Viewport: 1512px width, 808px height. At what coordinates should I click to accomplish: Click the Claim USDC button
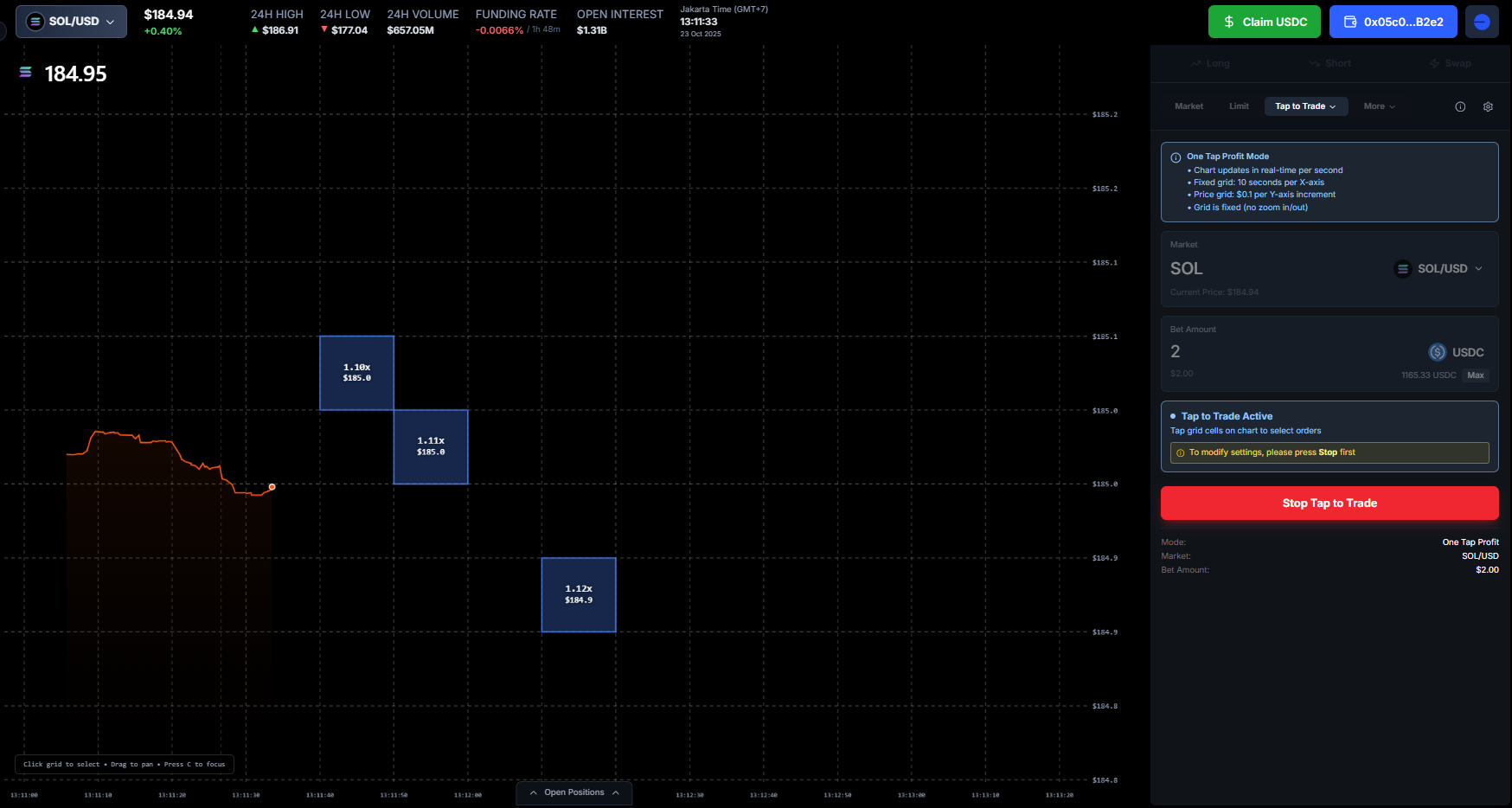coord(1264,22)
